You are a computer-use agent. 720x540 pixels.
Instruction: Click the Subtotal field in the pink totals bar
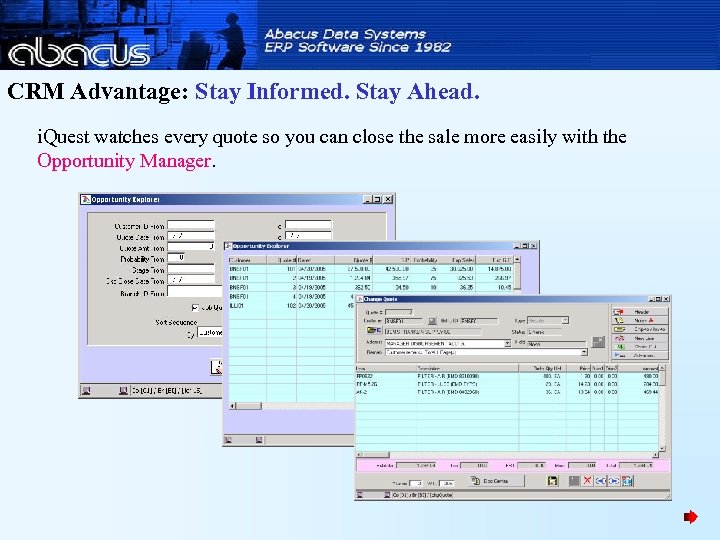click(x=416, y=465)
